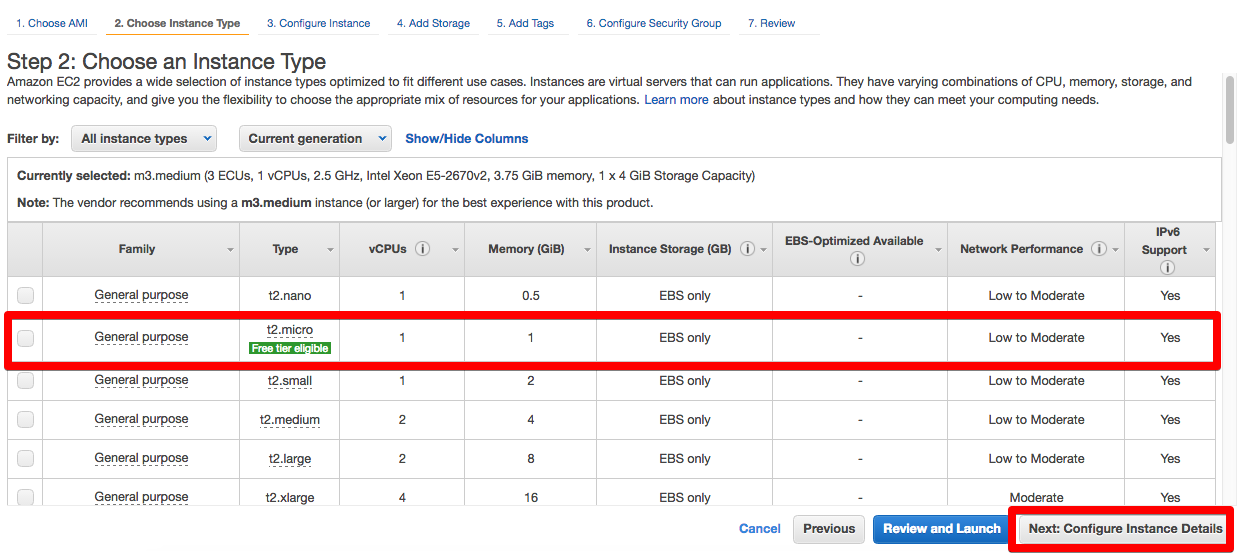
Task: Expand Memory (GiB) column sort arrow
Action: pyautogui.click(x=587, y=250)
